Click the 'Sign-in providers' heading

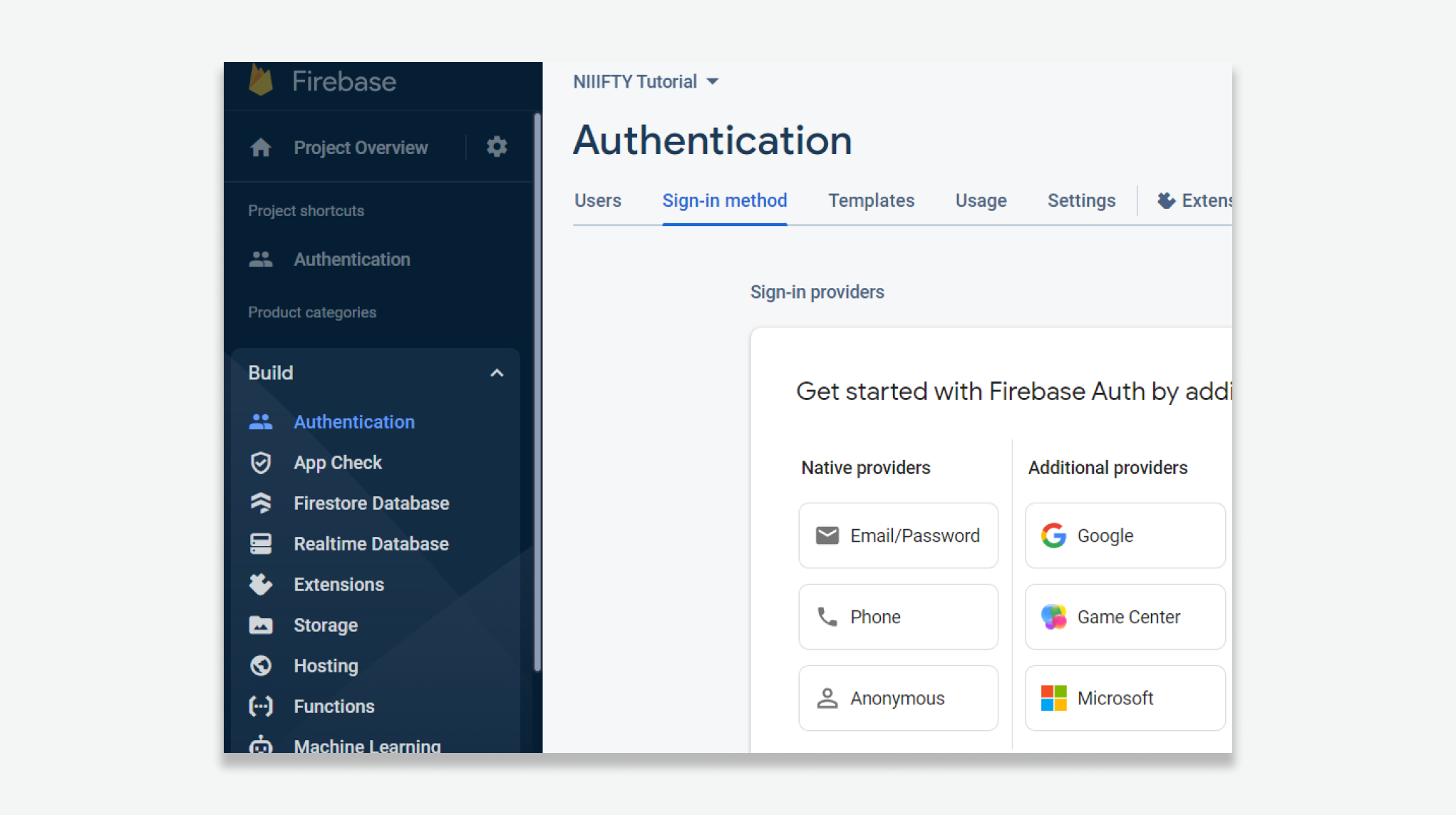click(817, 292)
